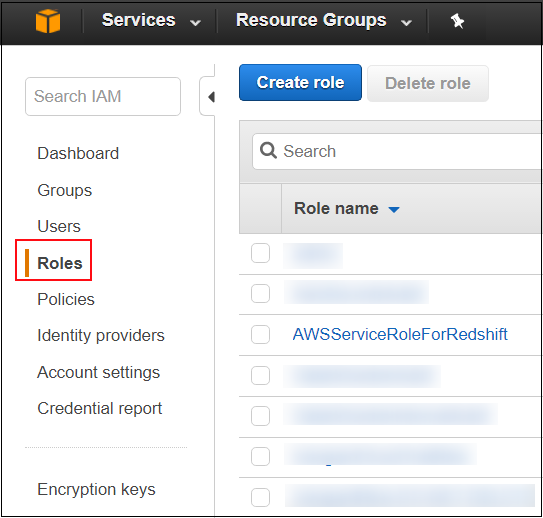Open Groups in the IAM sidebar
Screen dimensions: 543x518
tap(64, 190)
